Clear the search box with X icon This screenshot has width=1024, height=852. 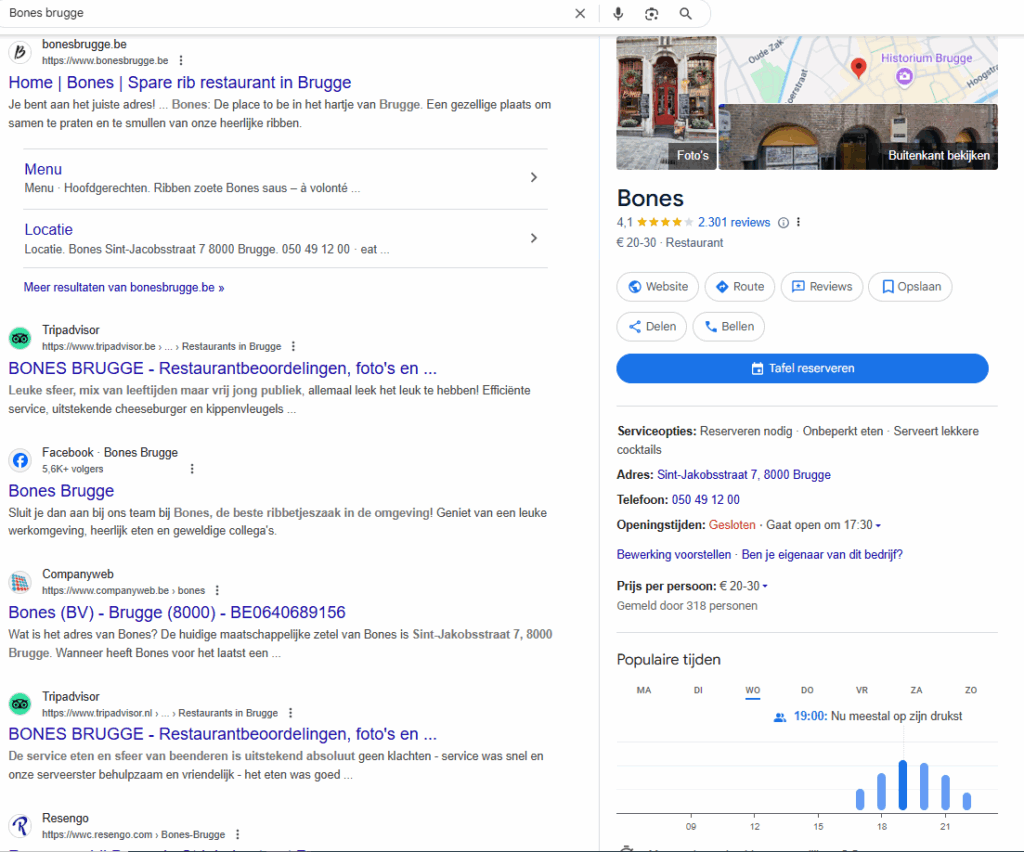coord(580,14)
